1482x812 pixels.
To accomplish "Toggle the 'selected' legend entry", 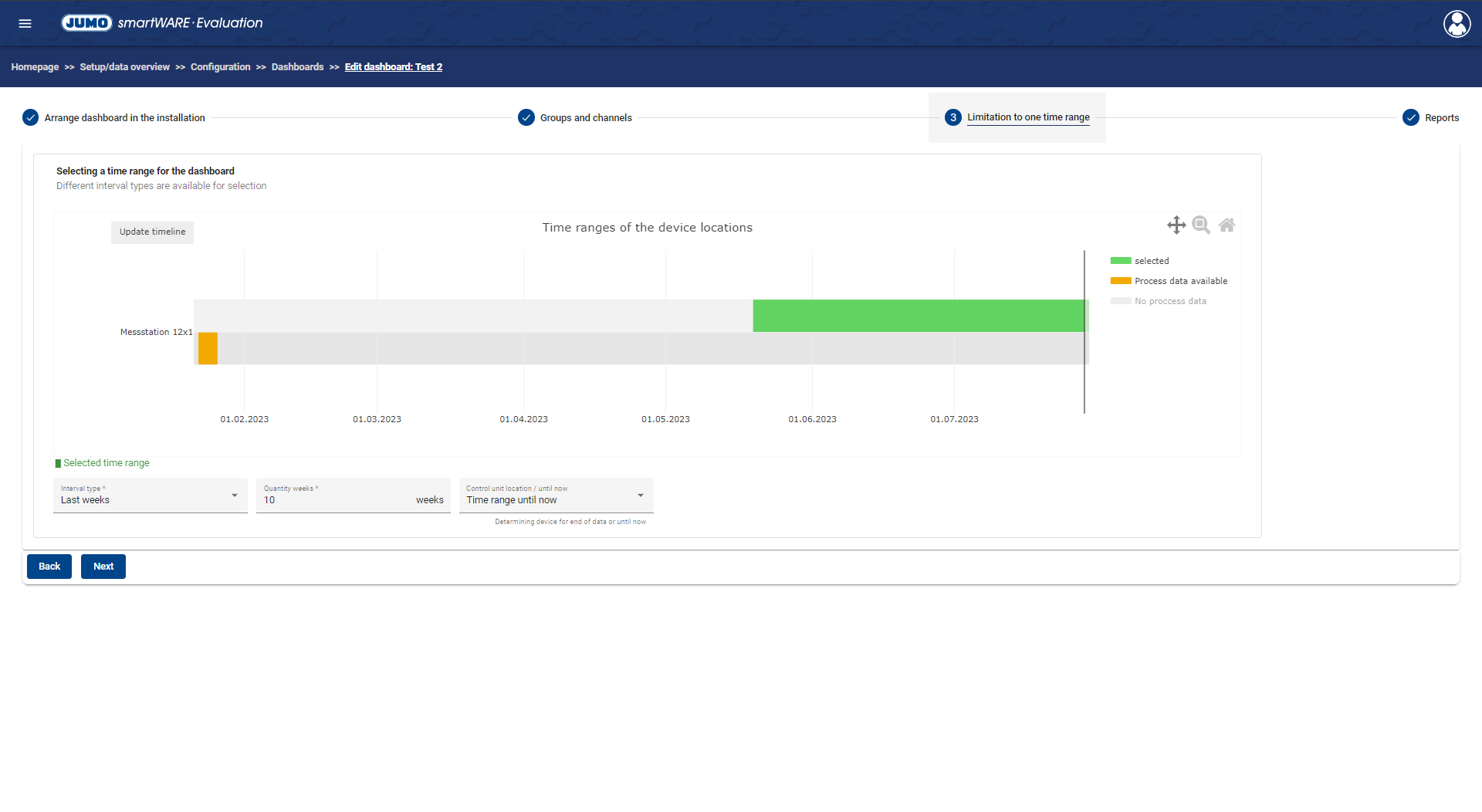I will (x=1151, y=261).
